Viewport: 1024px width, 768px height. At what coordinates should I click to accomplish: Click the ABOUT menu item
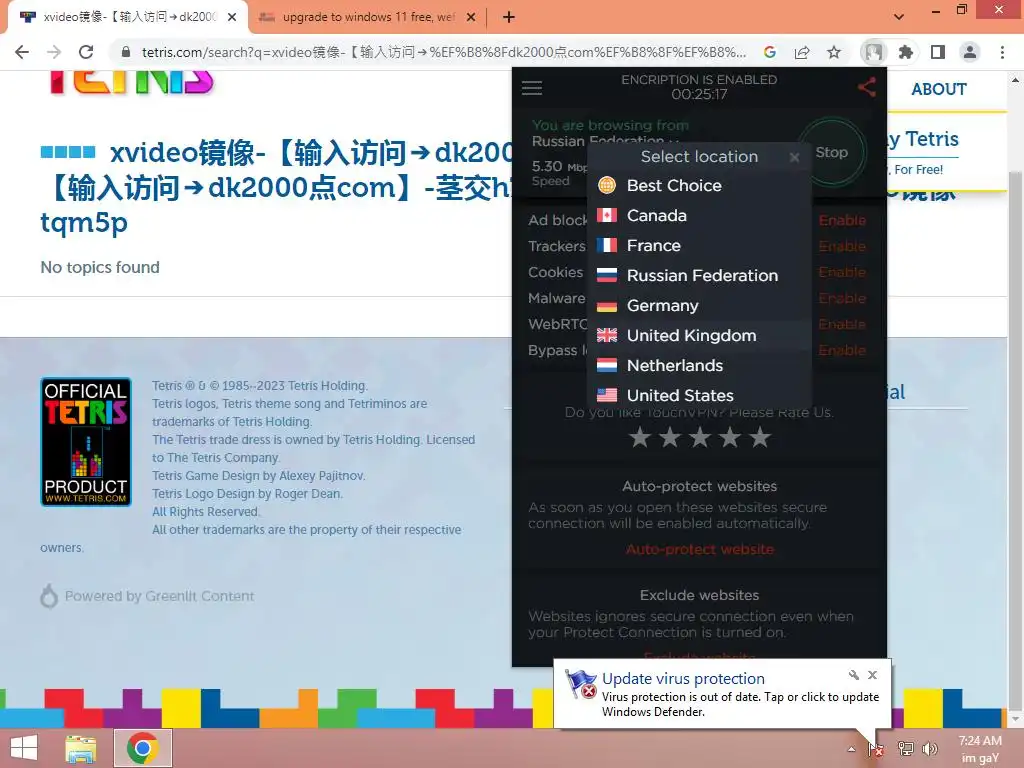click(x=939, y=89)
